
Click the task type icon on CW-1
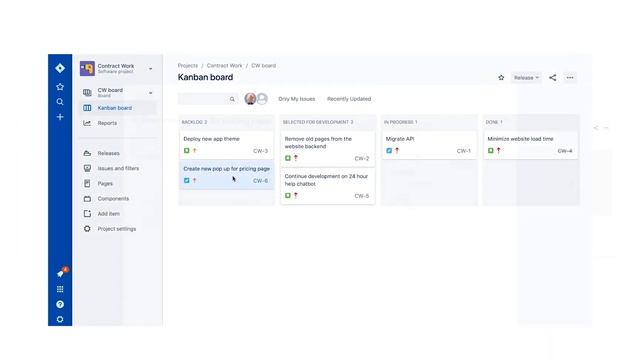pos(389,151)
